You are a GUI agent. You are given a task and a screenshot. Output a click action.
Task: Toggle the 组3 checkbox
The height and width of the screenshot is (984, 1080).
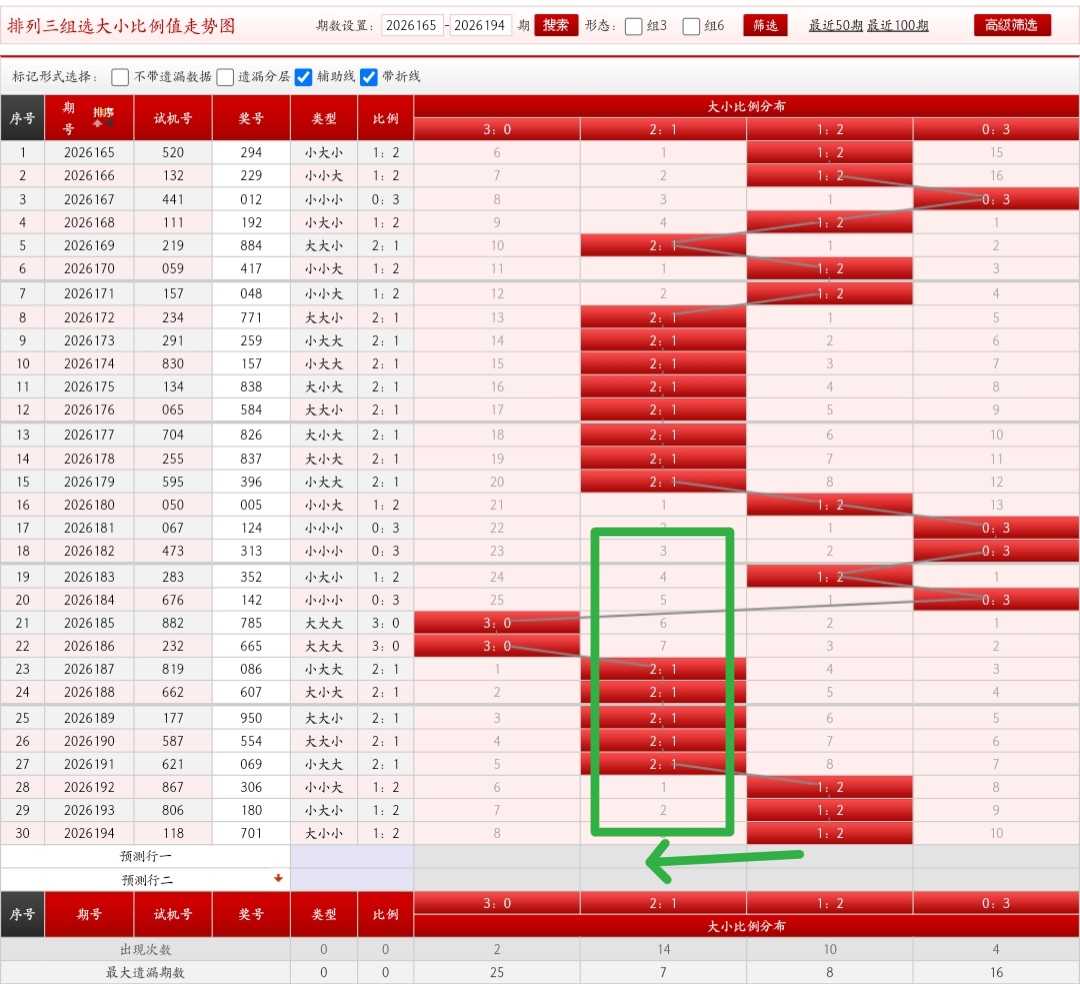[x=633, y=26]
